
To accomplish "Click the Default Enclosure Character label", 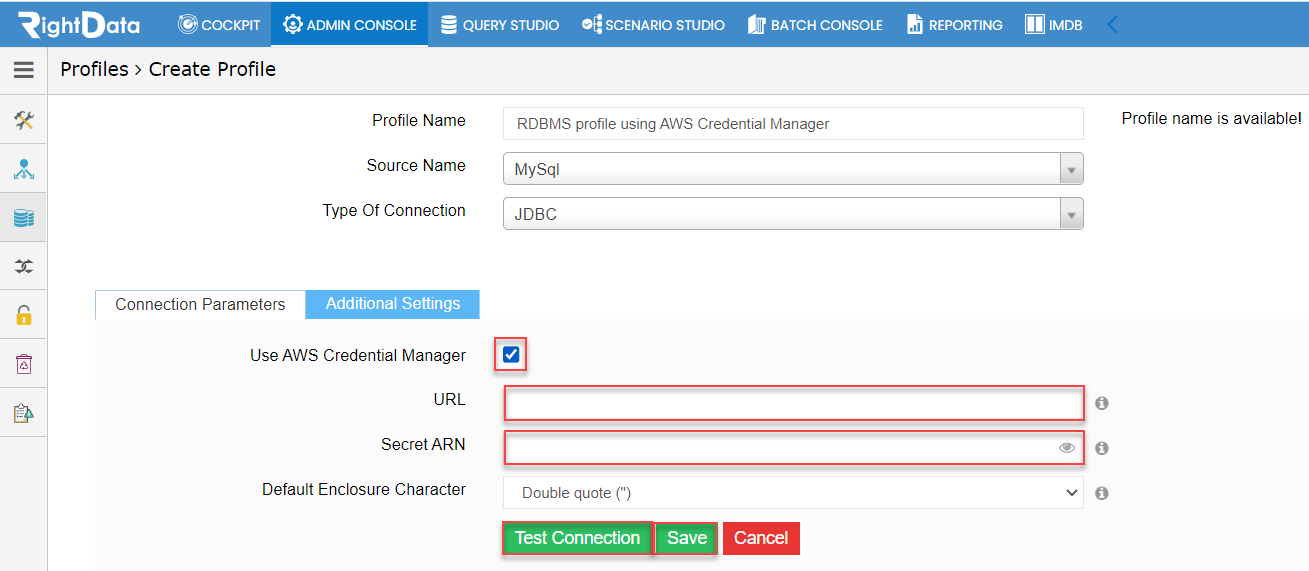I will (364, 489).
